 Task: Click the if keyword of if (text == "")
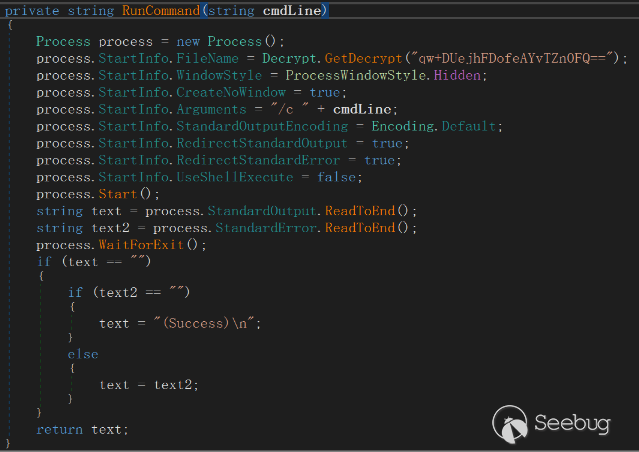pos(44,262)
